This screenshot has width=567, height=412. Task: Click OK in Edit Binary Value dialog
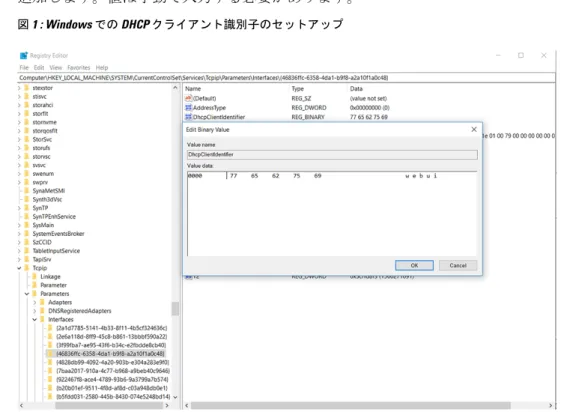[x=414, y=265]
